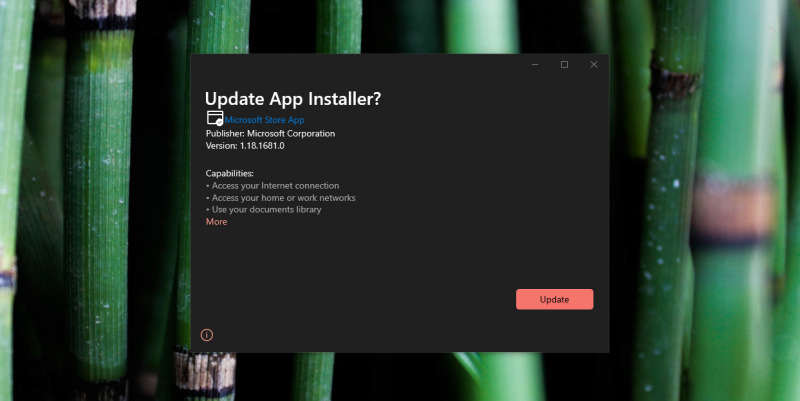Click the 'Update App Installer?' heading
Image resolution: width=800 pixels, height=401 pixels.
(x=293, y=98)
